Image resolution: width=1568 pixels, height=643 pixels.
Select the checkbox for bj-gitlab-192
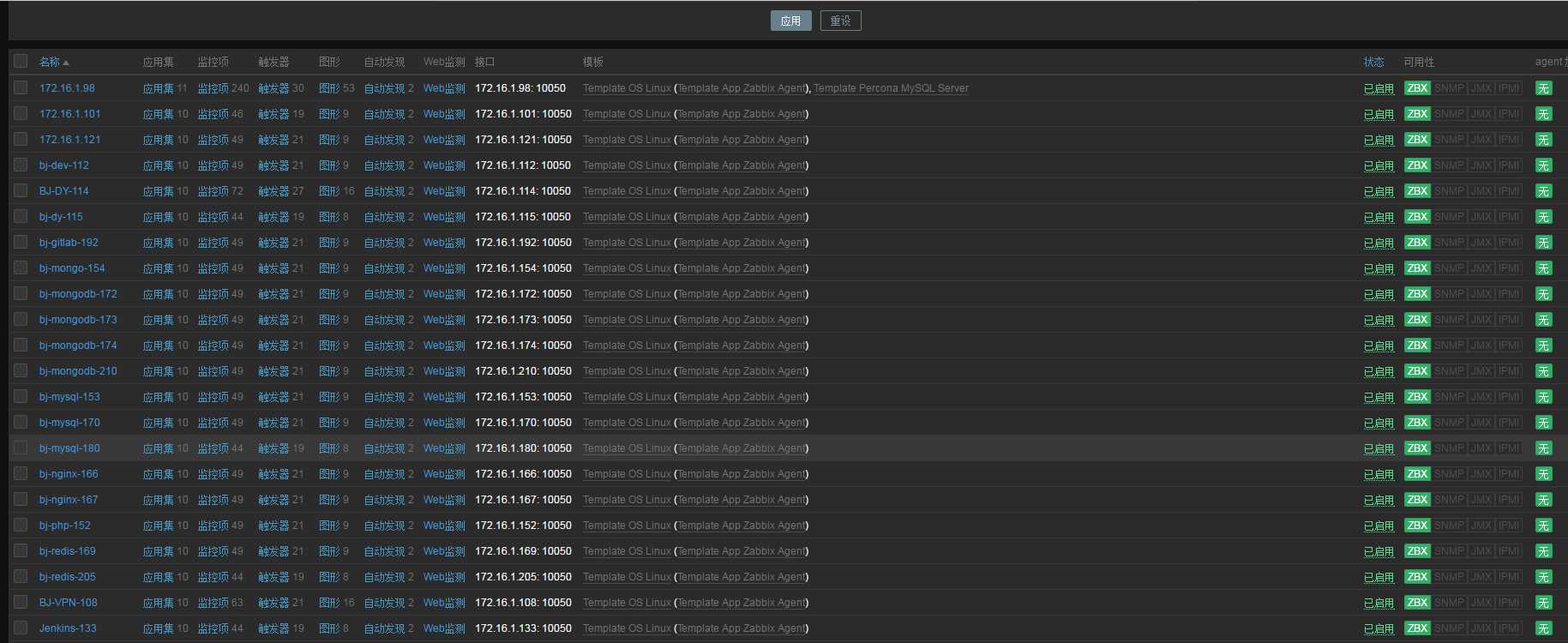click(x=21, y=242)
